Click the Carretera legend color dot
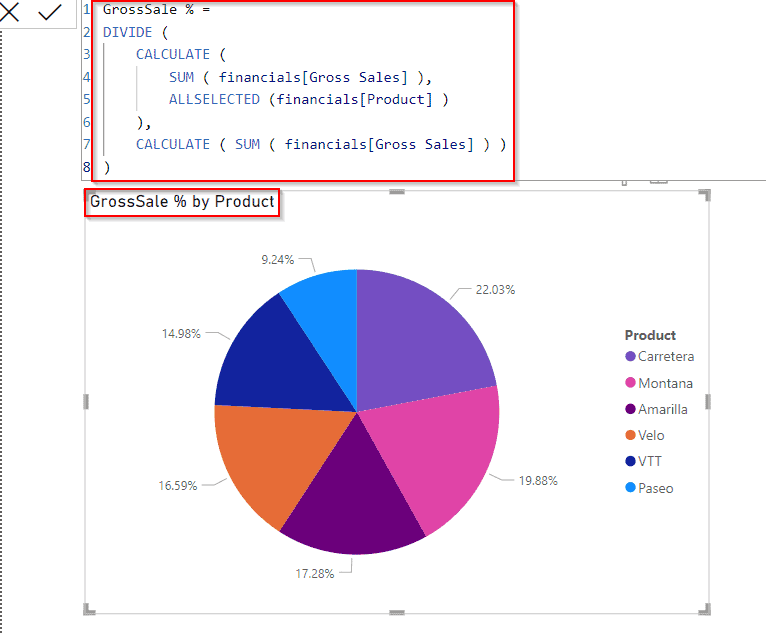This screenshot has width=766, height=634. [630, 356]
